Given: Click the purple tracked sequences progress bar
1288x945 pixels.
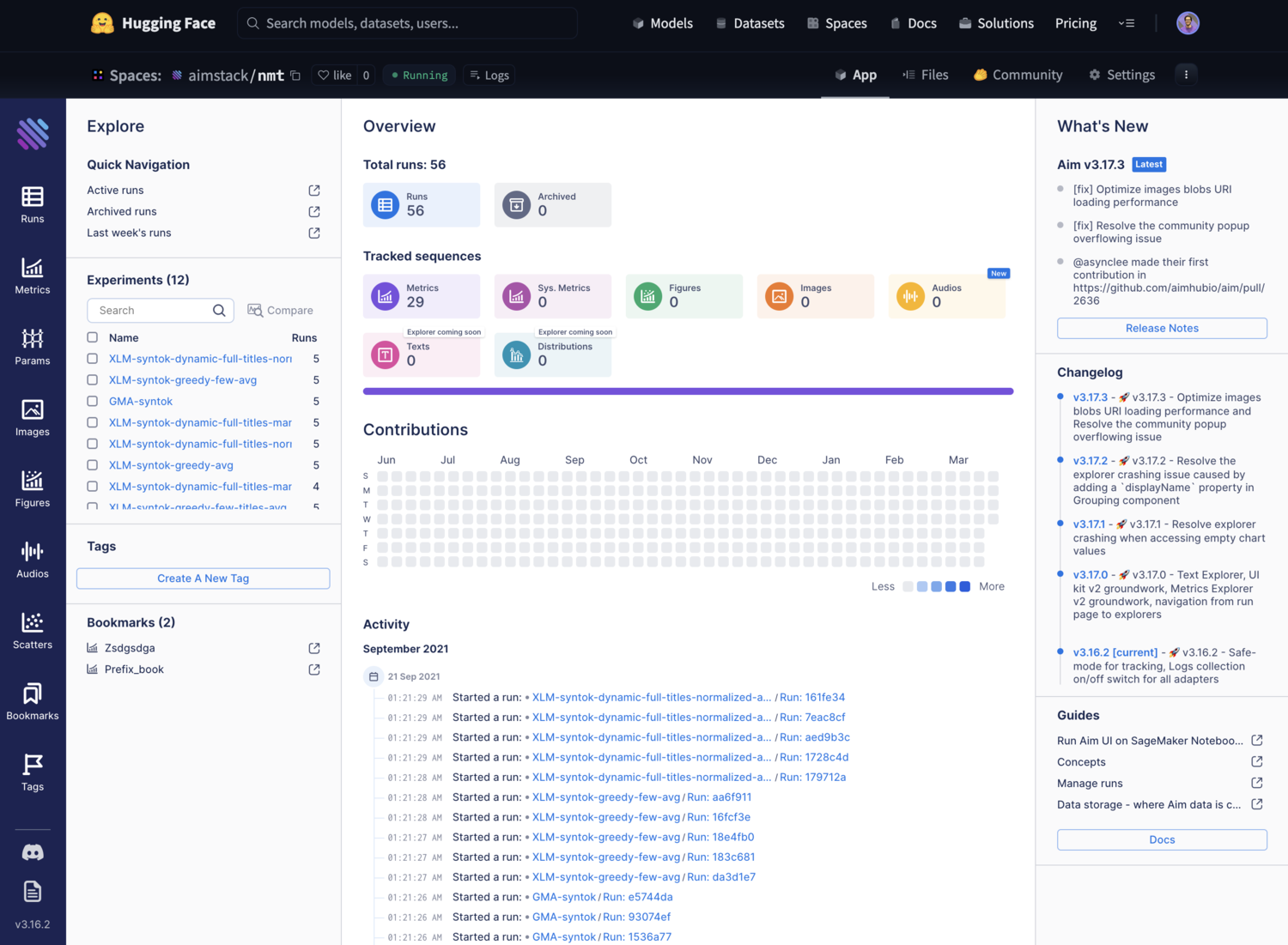Looking at the screenshot, I should (688, 391).
